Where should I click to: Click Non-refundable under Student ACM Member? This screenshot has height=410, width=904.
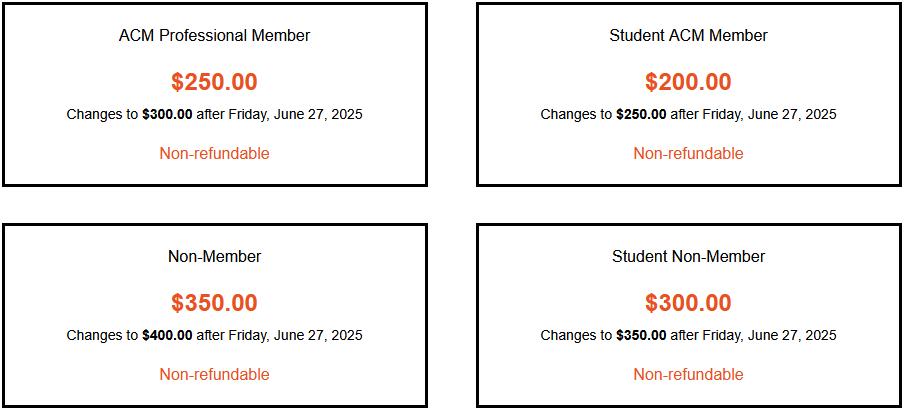click(688, 153)
